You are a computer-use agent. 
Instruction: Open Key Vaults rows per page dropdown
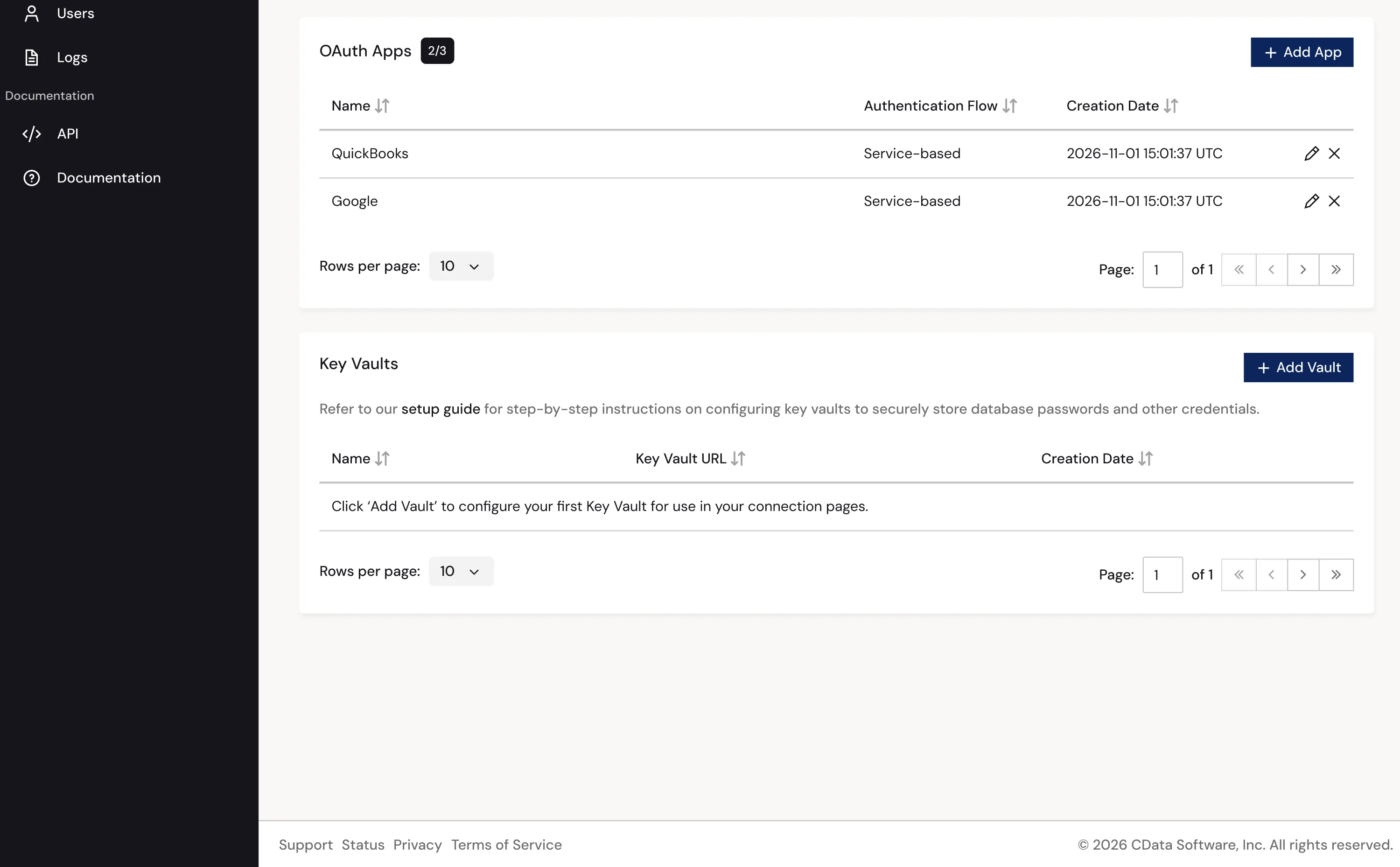(461, 571)
